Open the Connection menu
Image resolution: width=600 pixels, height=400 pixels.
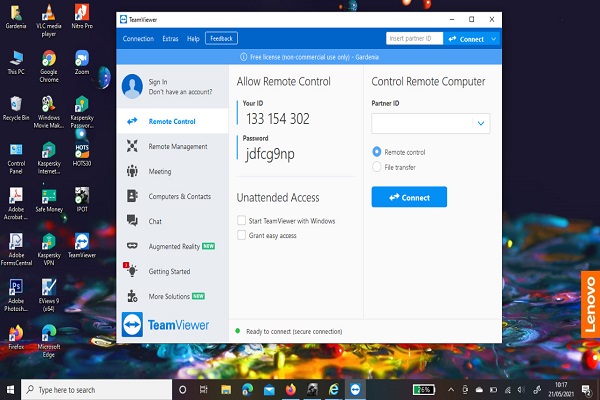138,39
